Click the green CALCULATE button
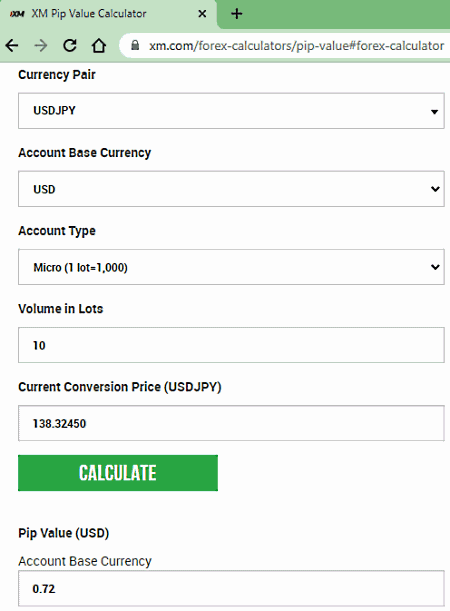This screenshot has height=611, width=450. (118, 473)
